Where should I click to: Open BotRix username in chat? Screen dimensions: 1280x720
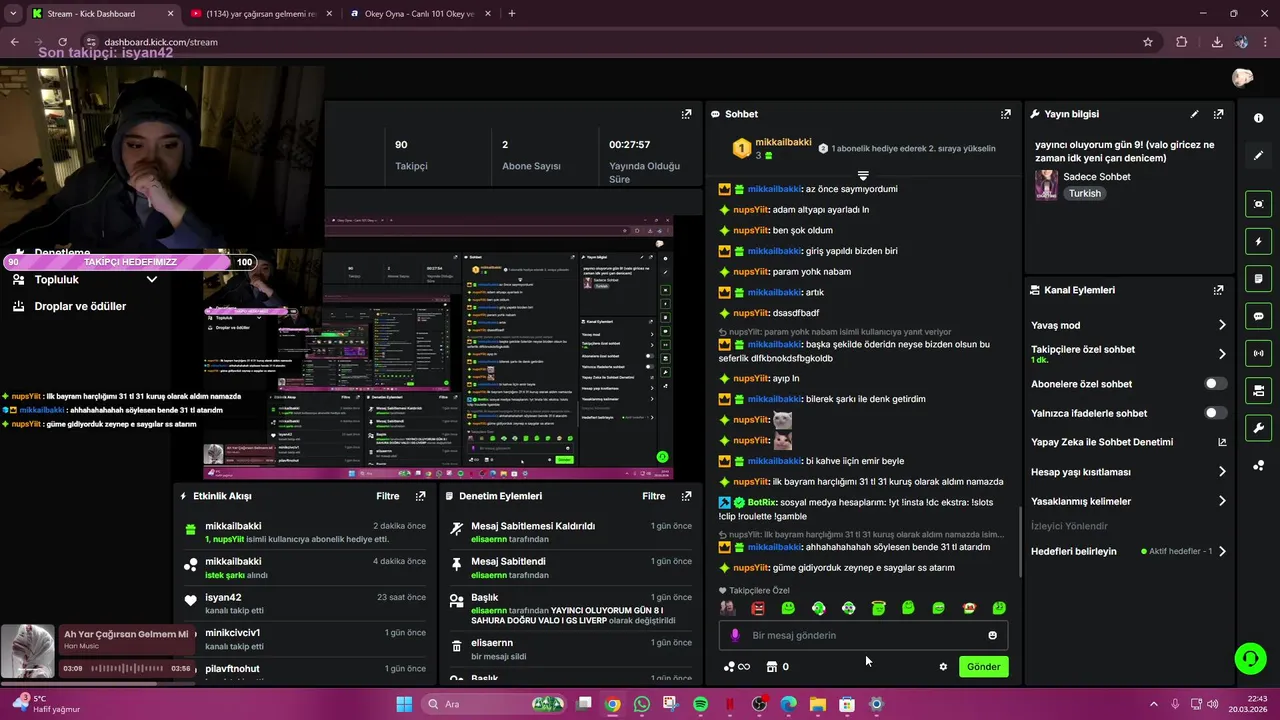(x=762, y=502)
